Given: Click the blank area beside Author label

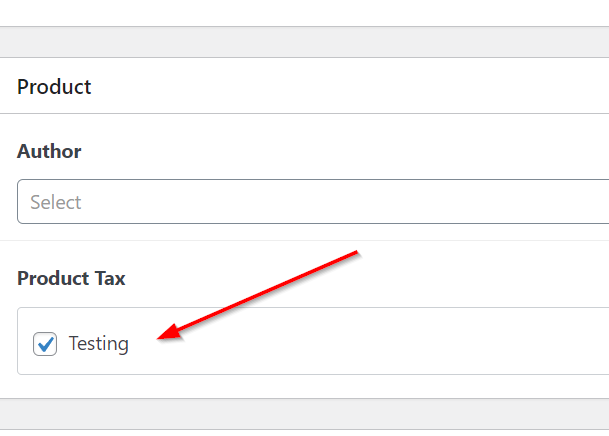Looking at the screenshot, I should coord(300,152).
